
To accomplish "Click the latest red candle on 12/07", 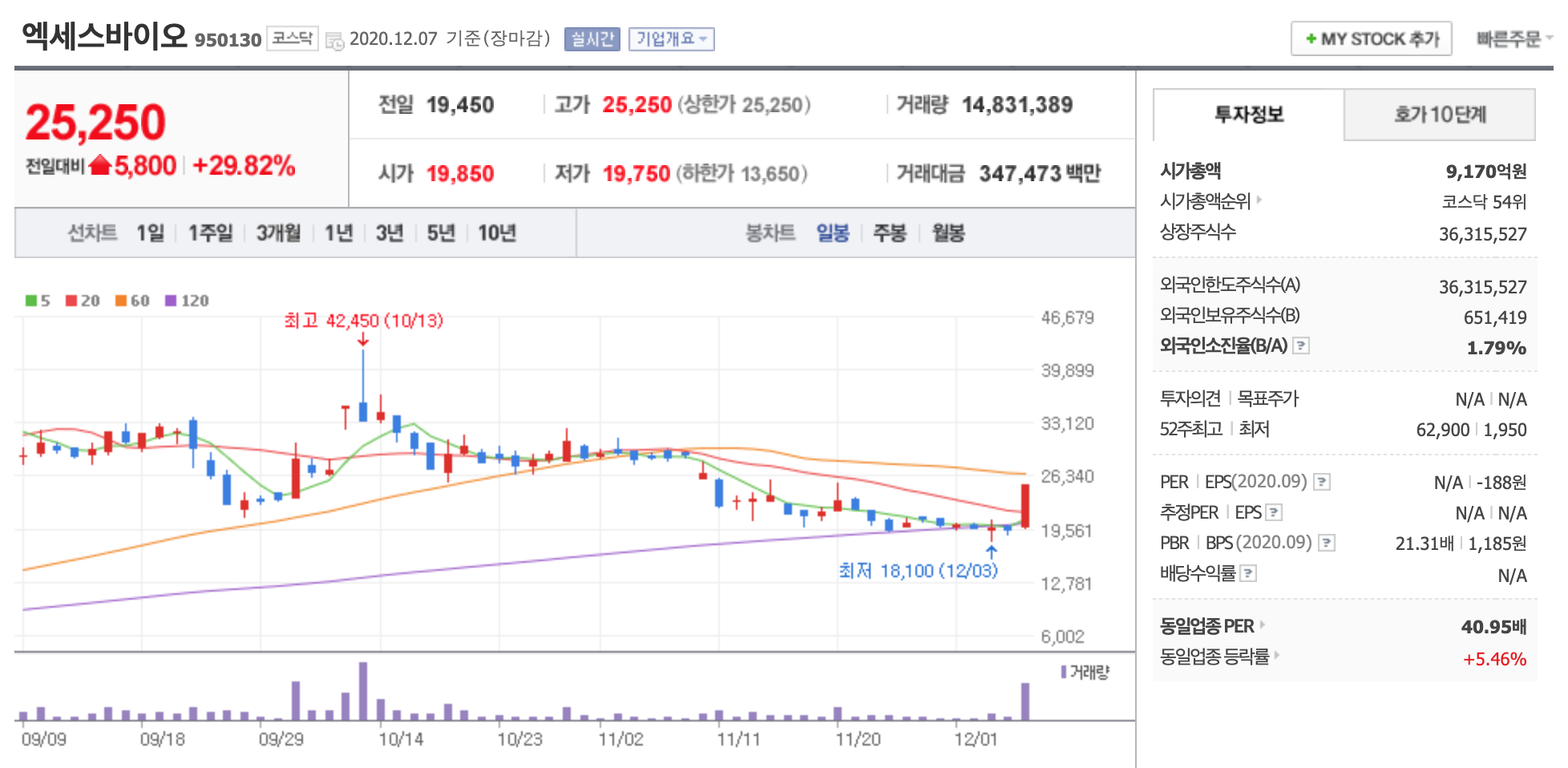I will point(1024,506).
